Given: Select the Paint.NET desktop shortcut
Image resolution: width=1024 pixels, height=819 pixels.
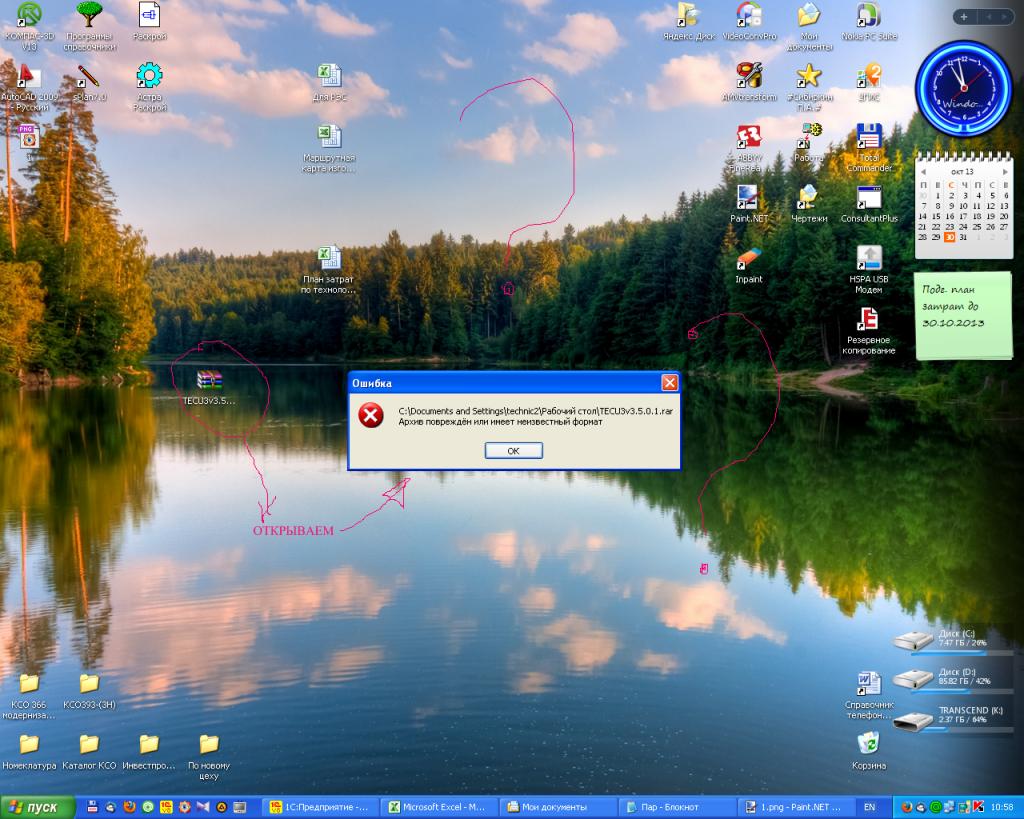Looking at the screenshot, I should tap(748, 197).
